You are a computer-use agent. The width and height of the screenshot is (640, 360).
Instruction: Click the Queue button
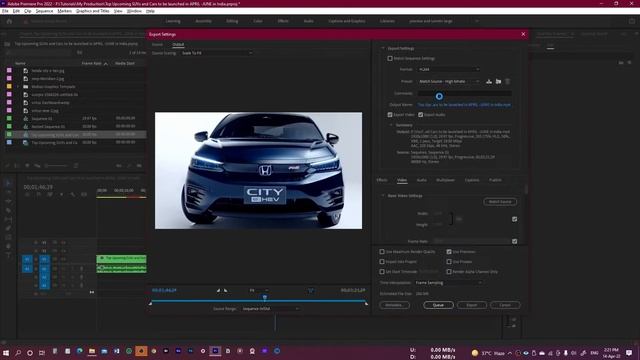(438, 305)
